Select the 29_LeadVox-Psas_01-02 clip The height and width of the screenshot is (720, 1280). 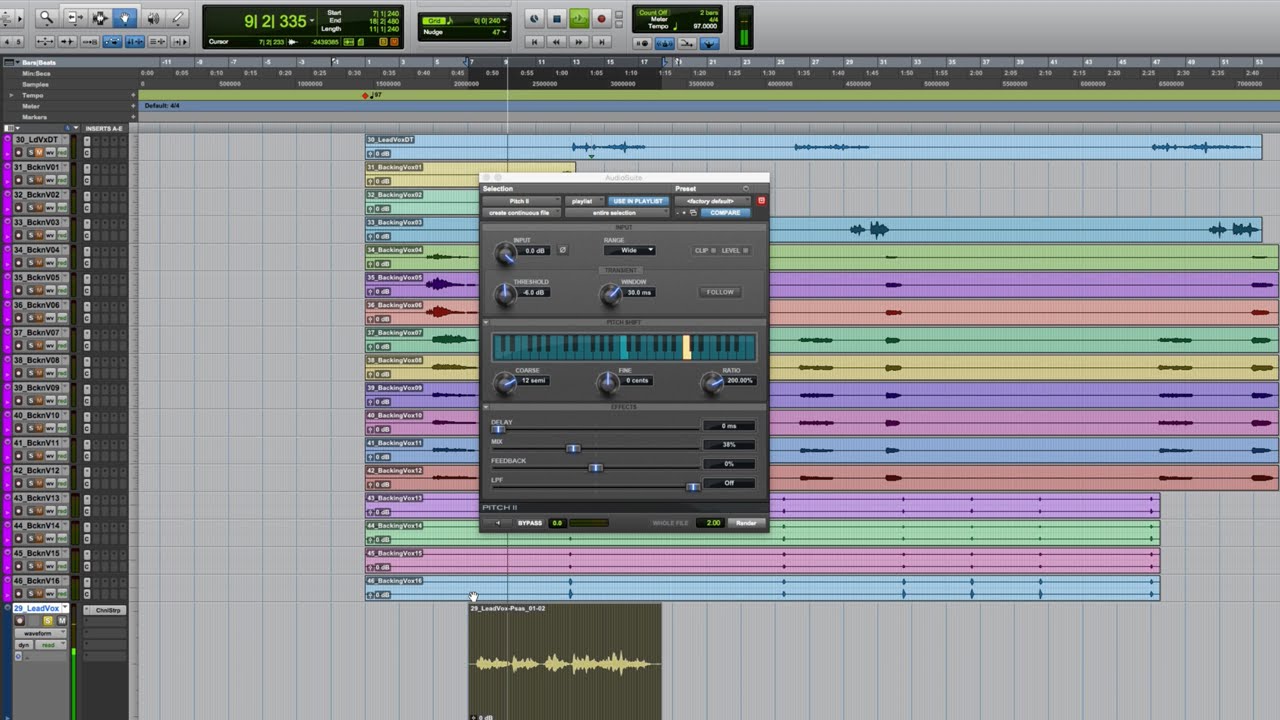click(565, 661)
